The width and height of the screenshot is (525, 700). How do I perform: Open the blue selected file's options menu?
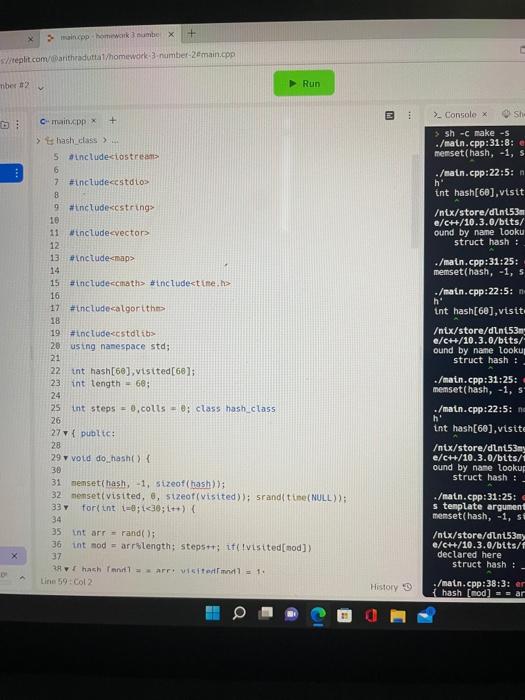(x=16, y=173)
